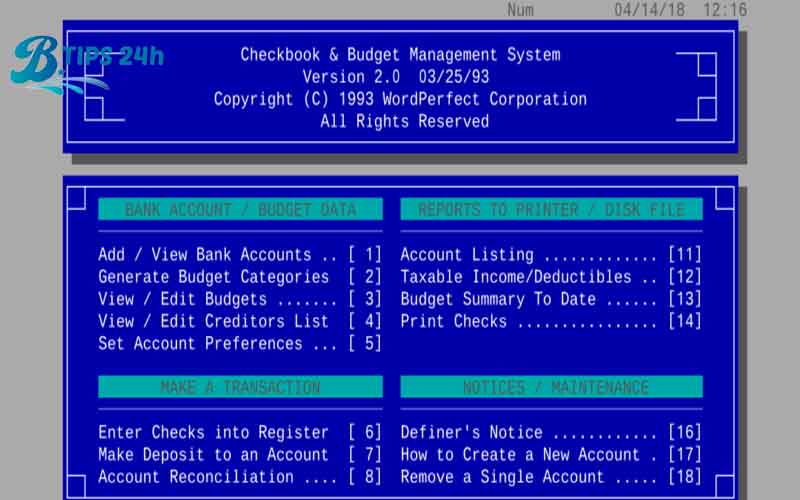Click the 12:16 clock display
The height and width of the screenshot is (500, 800).
725,10
